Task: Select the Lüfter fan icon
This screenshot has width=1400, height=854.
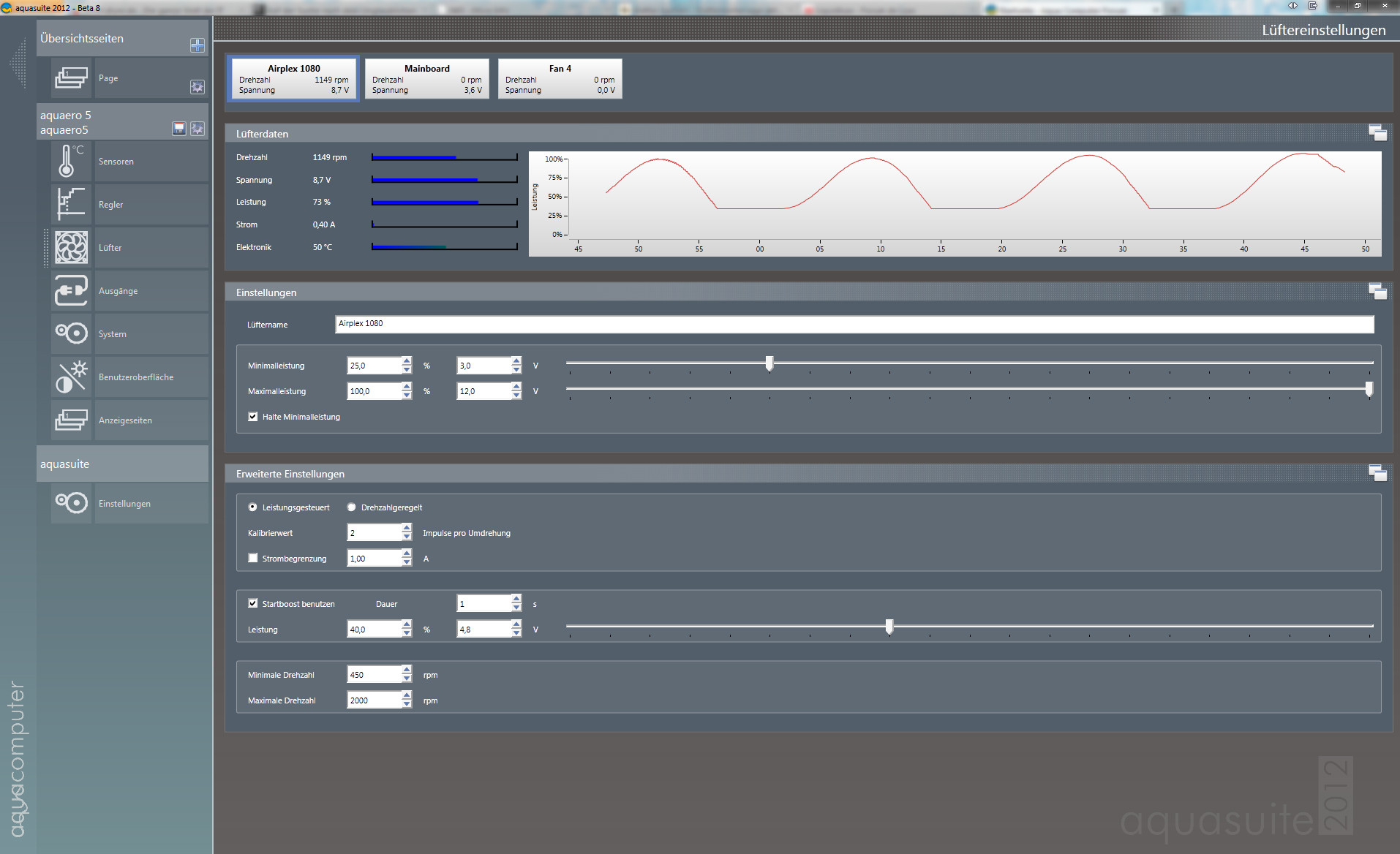Action: pos(71,248)
